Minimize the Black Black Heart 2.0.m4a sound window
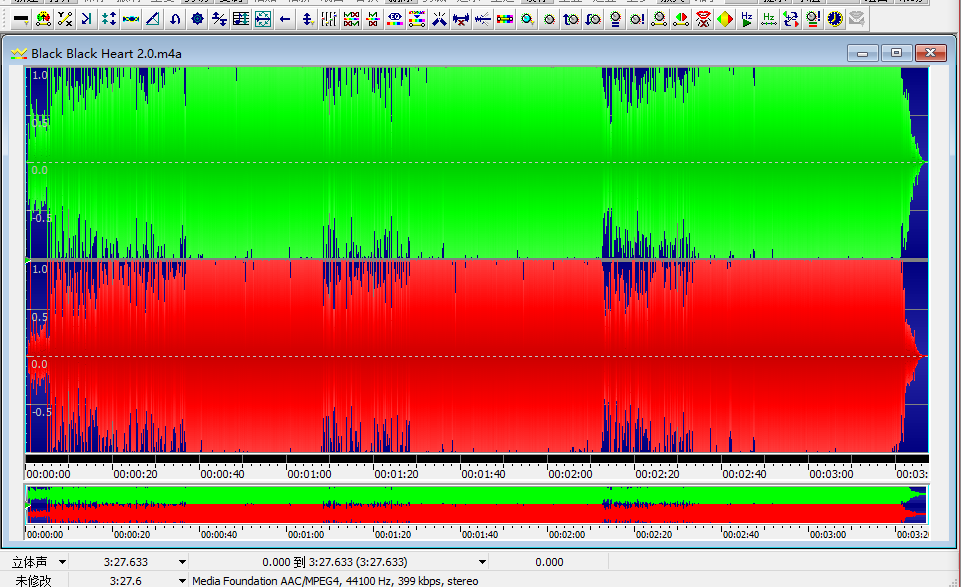Screen dimensions: 961x587 click(862, 53)
